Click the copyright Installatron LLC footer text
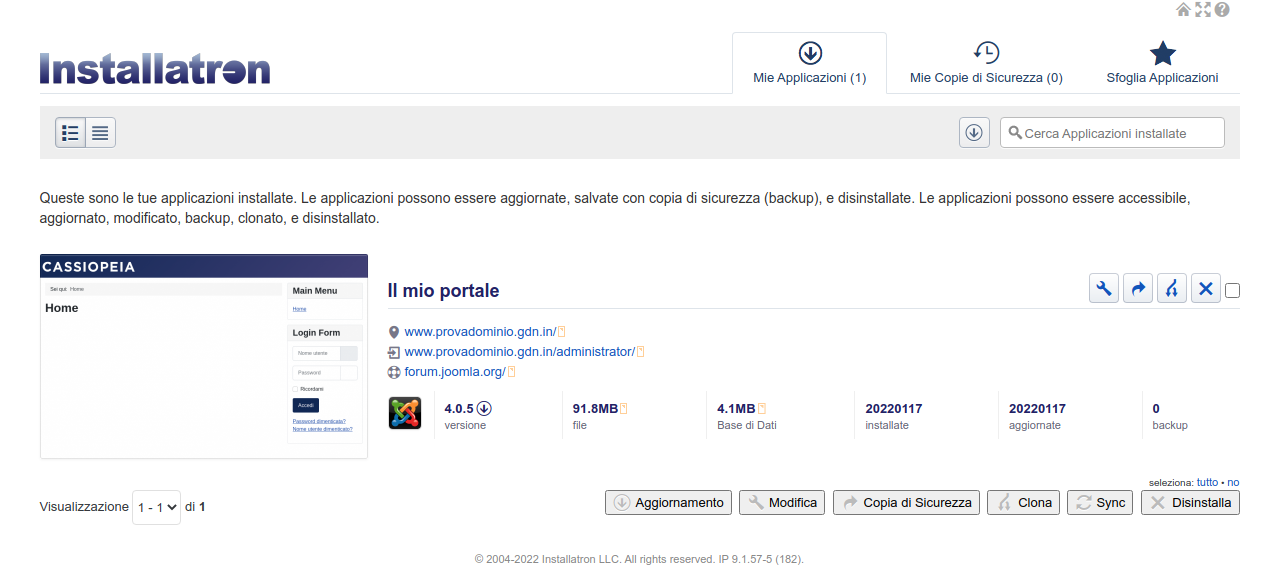The width and height of the screenshot is (1277, 582). 639,559
